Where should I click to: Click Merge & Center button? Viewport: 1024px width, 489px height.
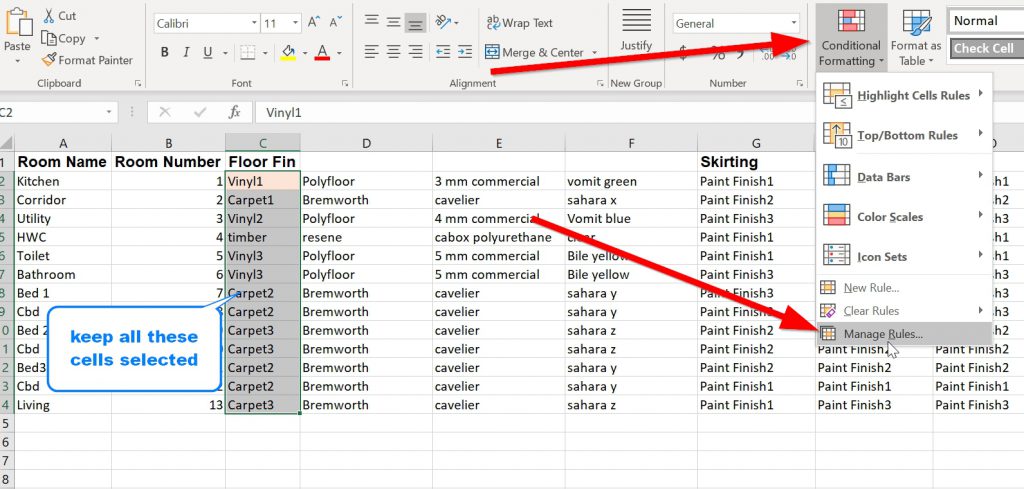tap(533, 52)
